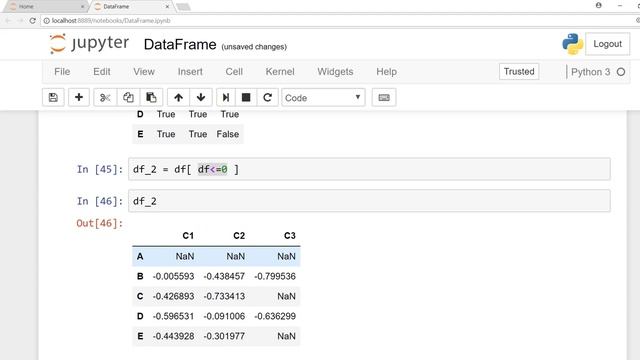Close the Home browser tab
The height and width of the screenshot is (360, 640).
coord(82,7)
